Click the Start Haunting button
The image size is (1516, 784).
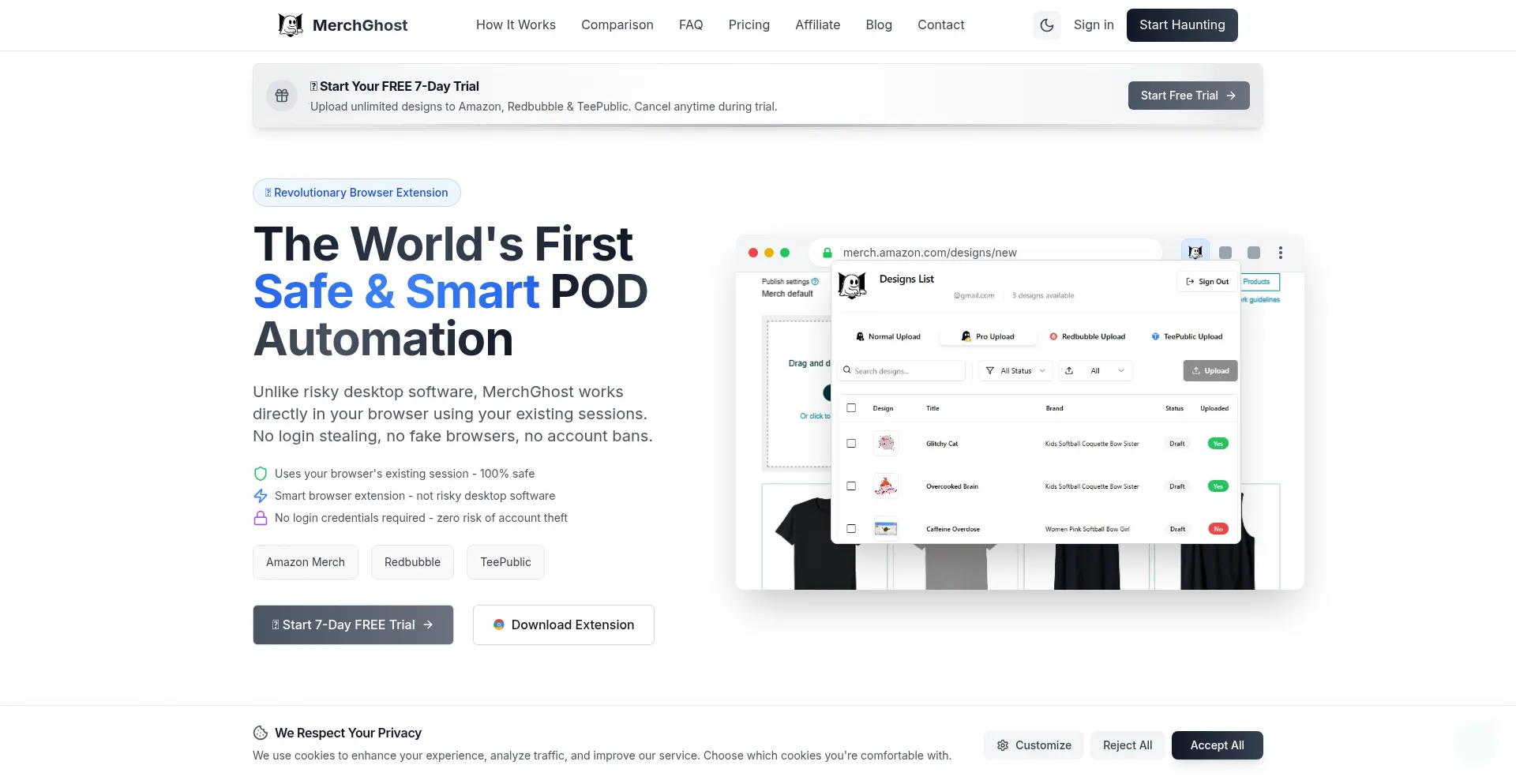1181,25
